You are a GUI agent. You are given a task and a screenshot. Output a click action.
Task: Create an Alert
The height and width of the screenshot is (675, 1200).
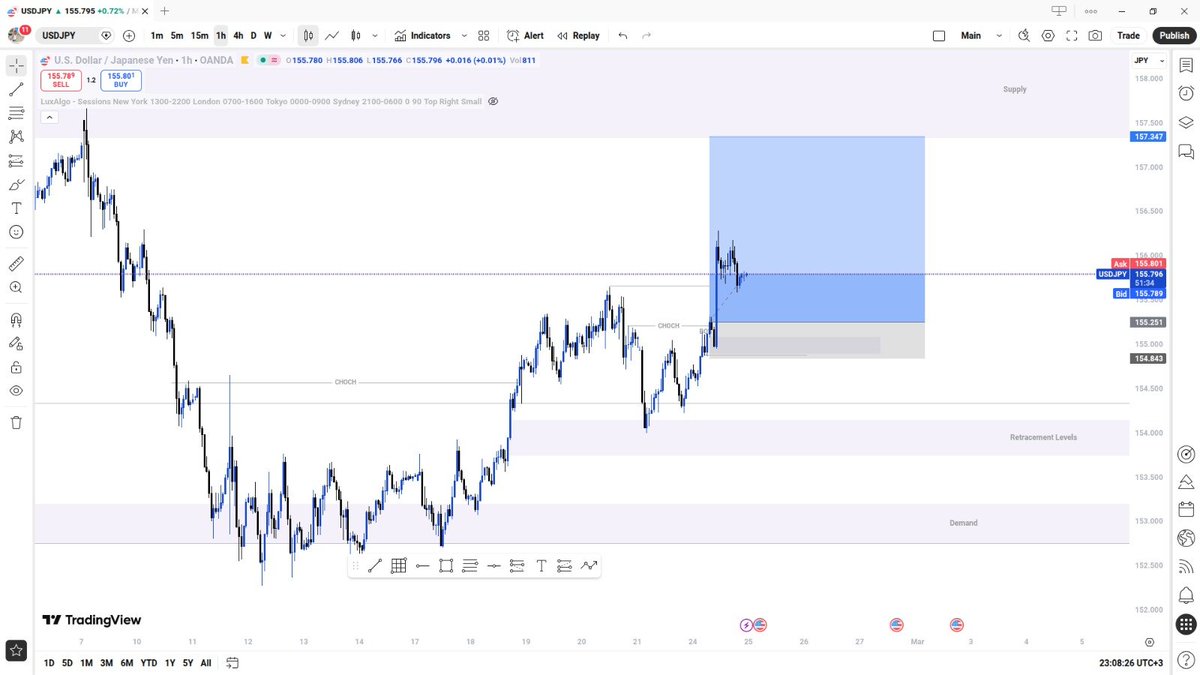tap(525, 35)
